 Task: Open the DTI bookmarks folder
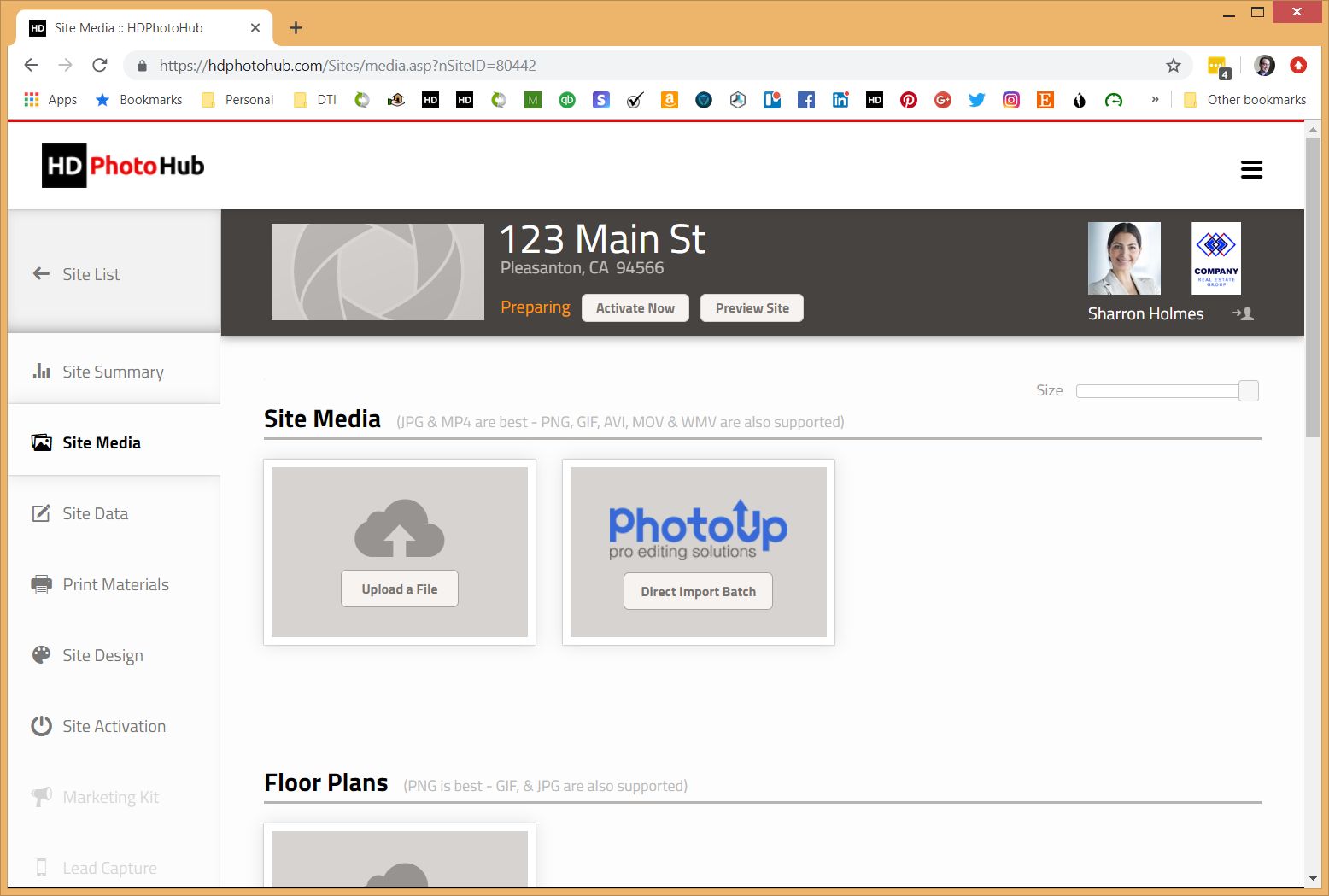tap(315, 100)
